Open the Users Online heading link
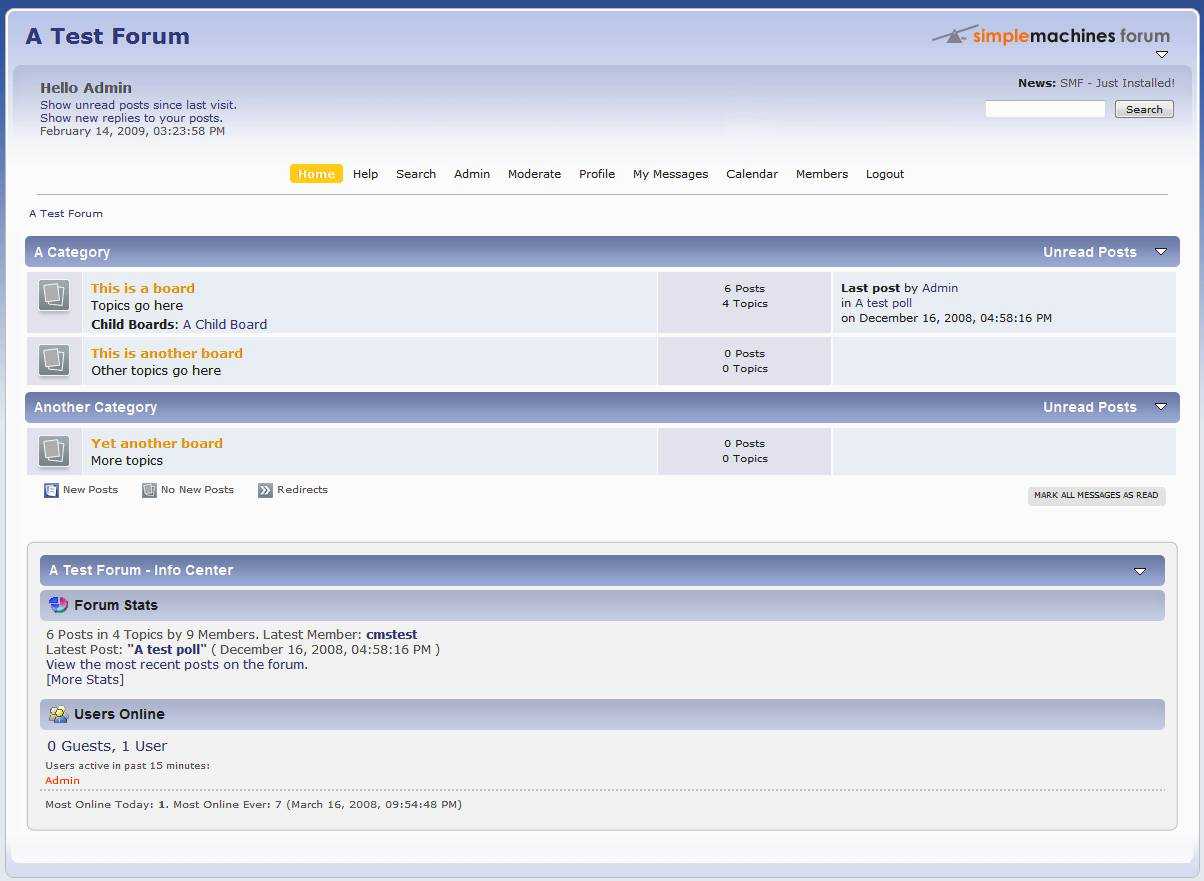The width and height of the screenshot is (1204, 881). 119,714
